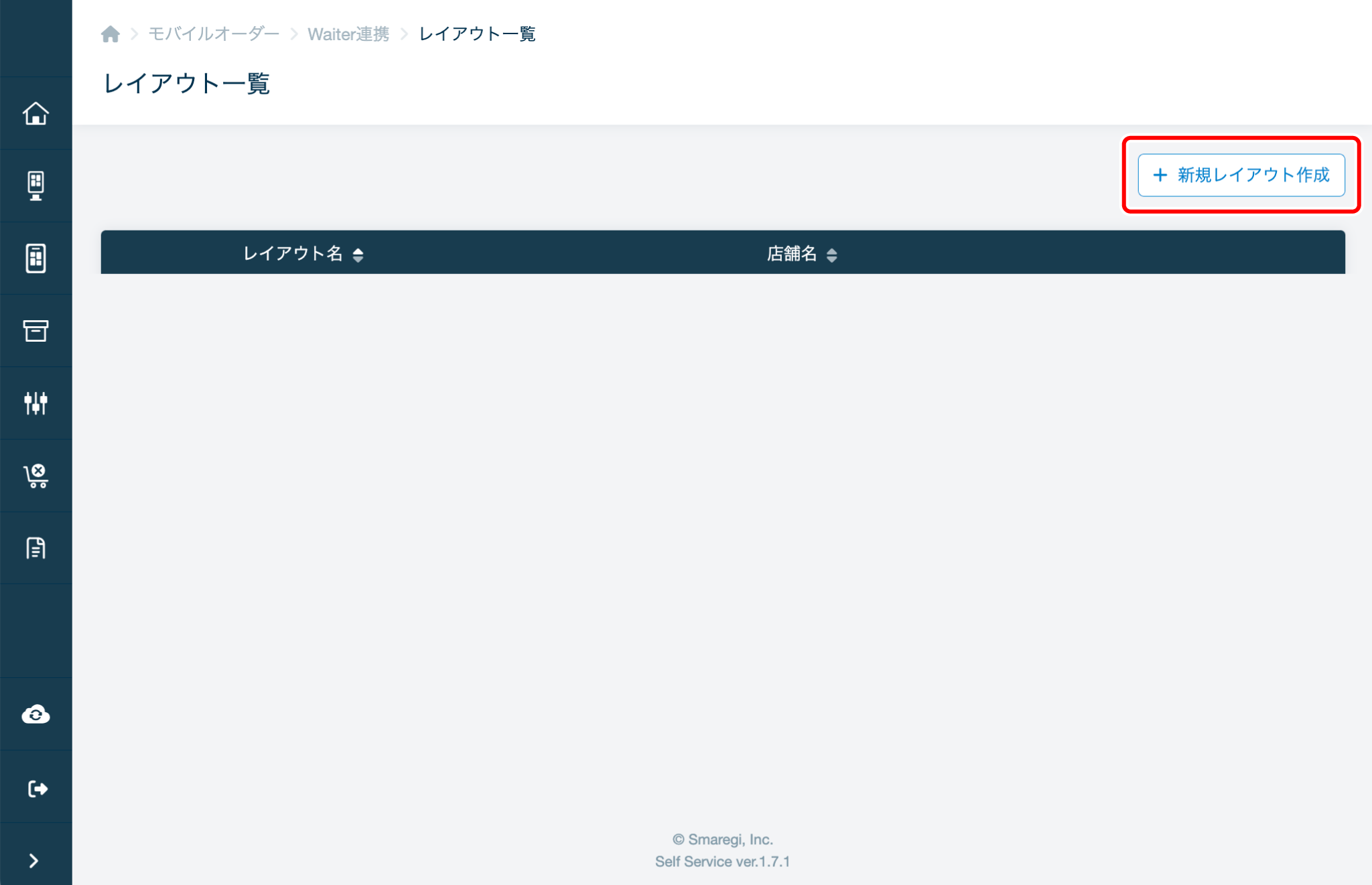Click the 新規レイアウト作成 button

(1241, 175)
